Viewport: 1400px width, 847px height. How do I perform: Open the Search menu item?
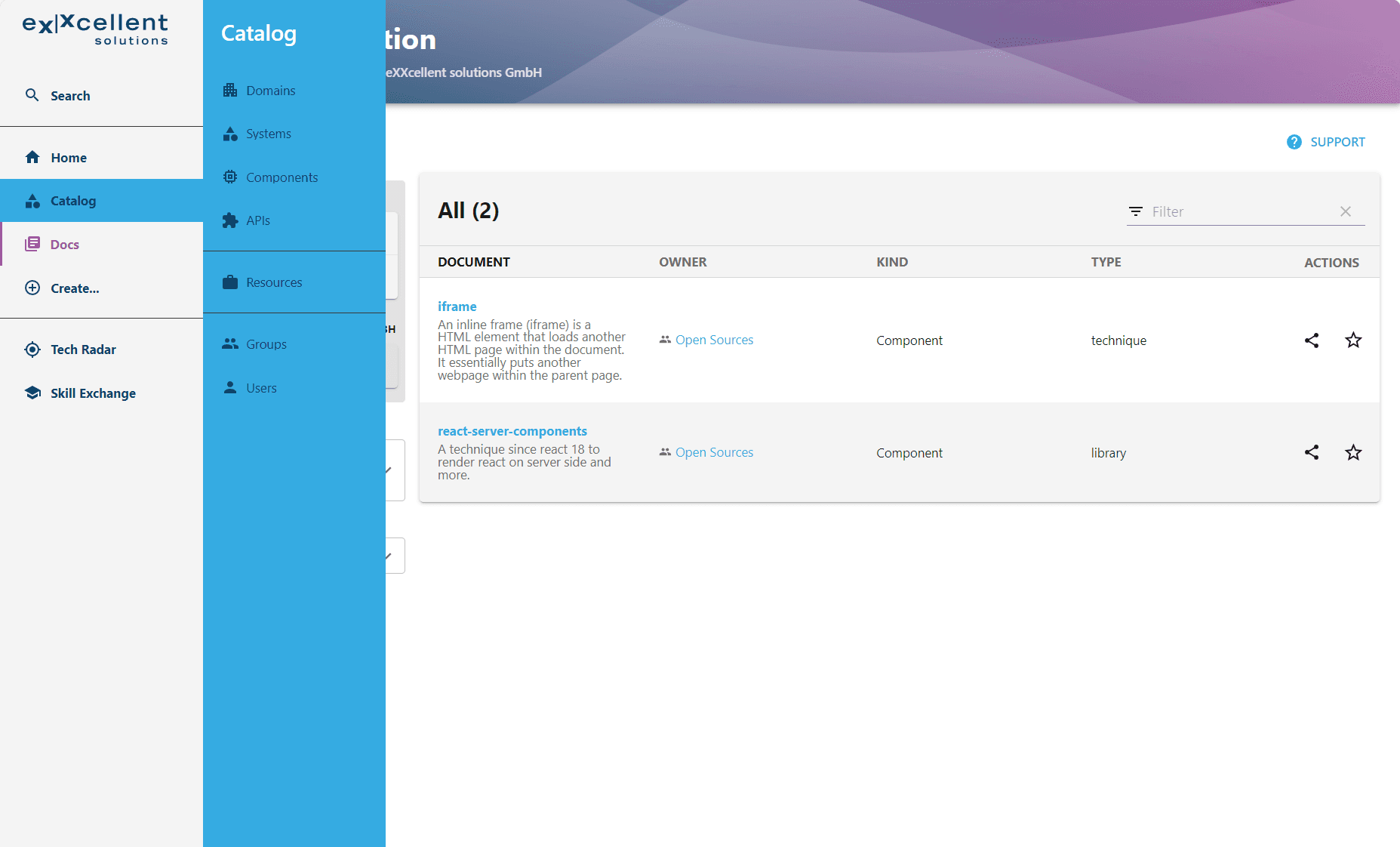point(102,95)
